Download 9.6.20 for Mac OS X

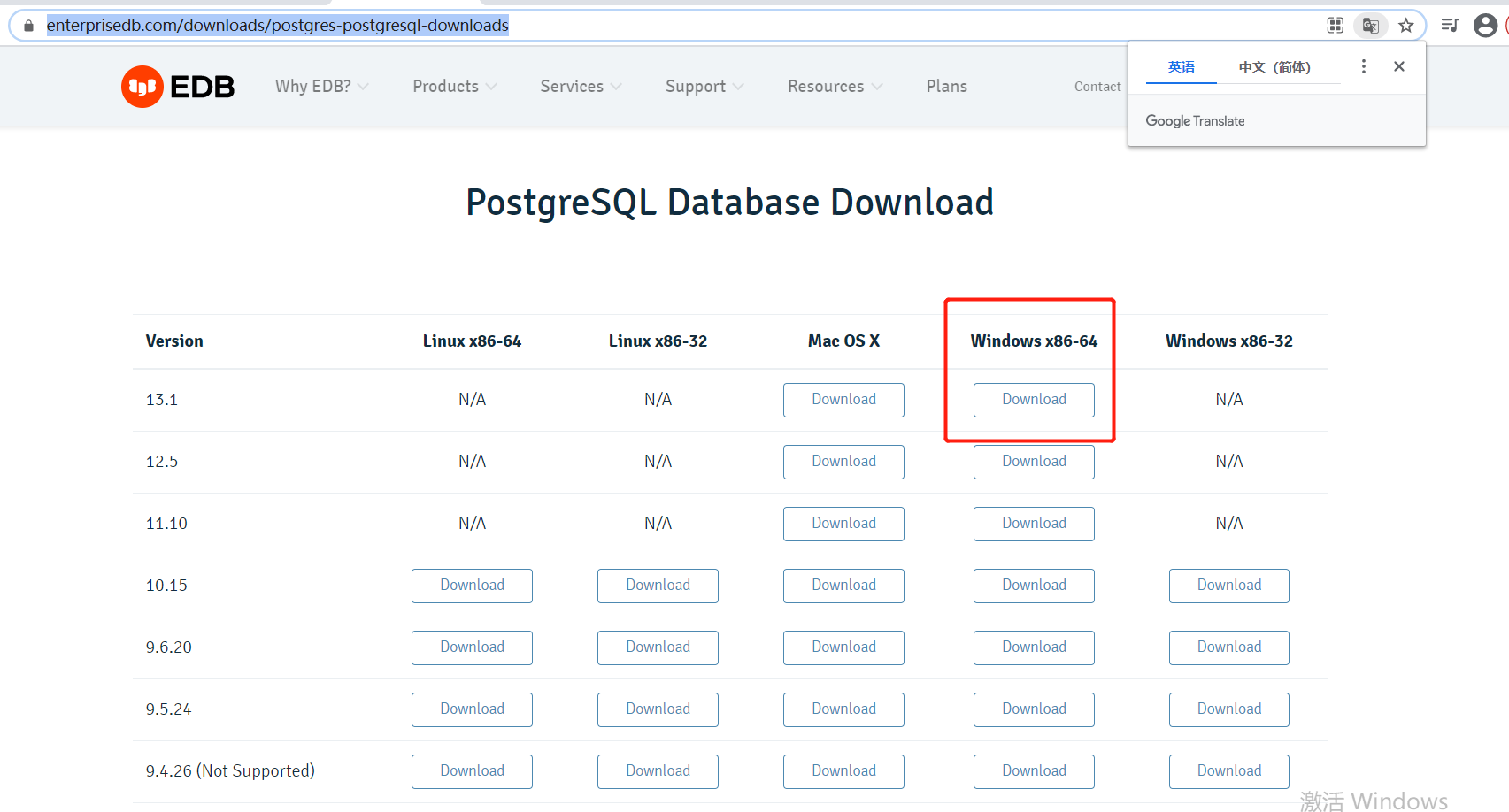point(843,647)
